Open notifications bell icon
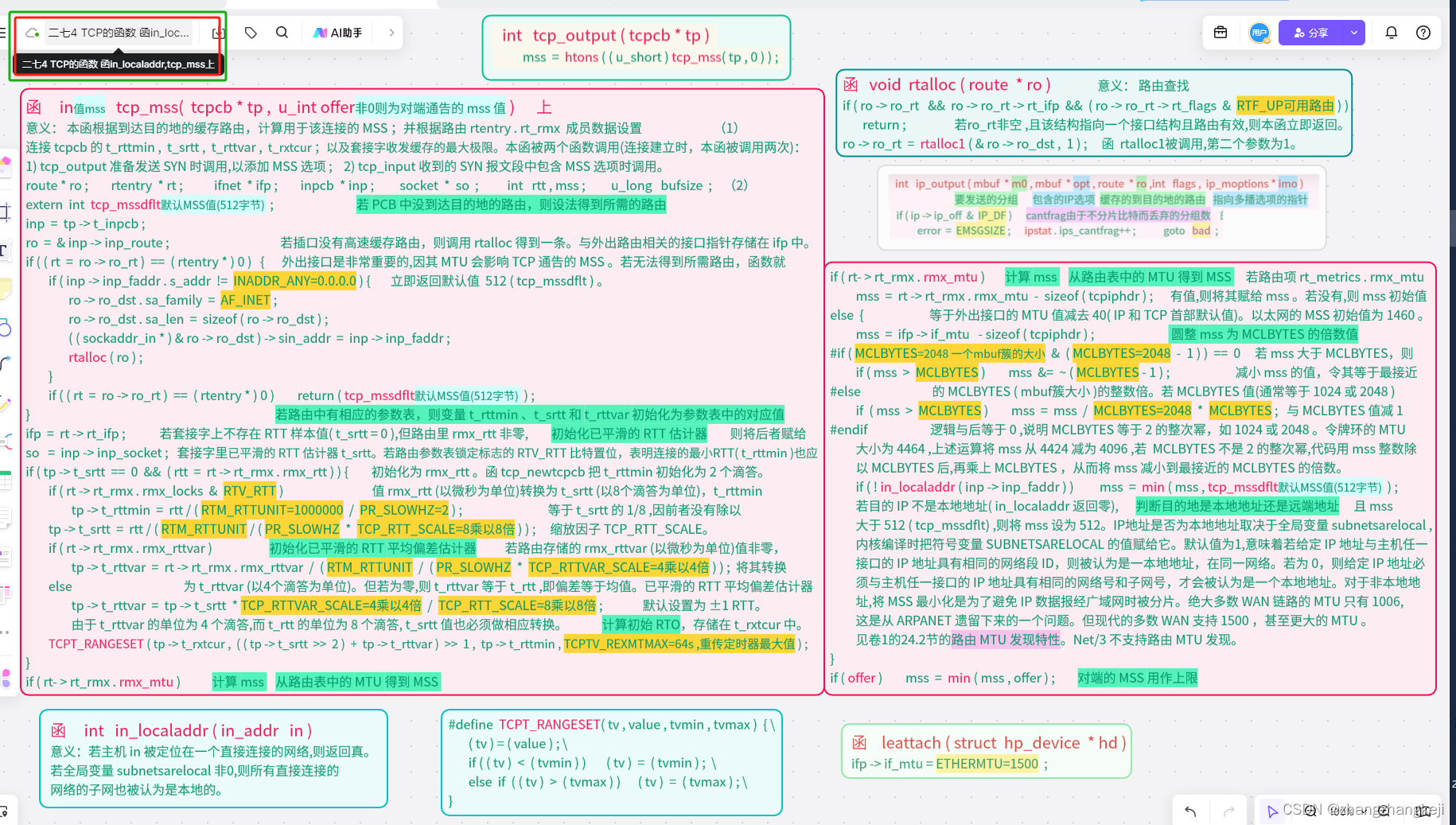Viewport: 1456px width, 825px height. (1392, 33)
